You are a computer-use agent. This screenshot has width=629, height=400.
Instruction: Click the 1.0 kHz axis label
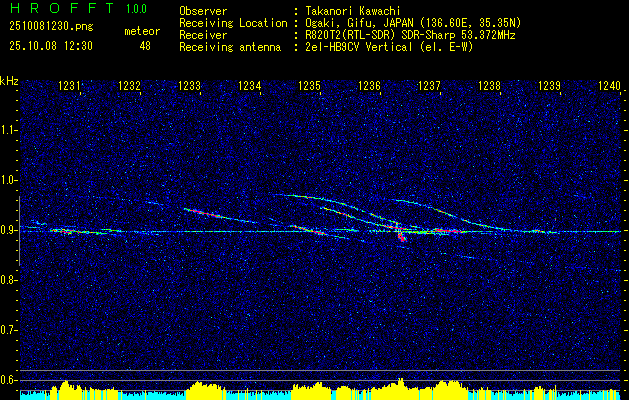7,180
